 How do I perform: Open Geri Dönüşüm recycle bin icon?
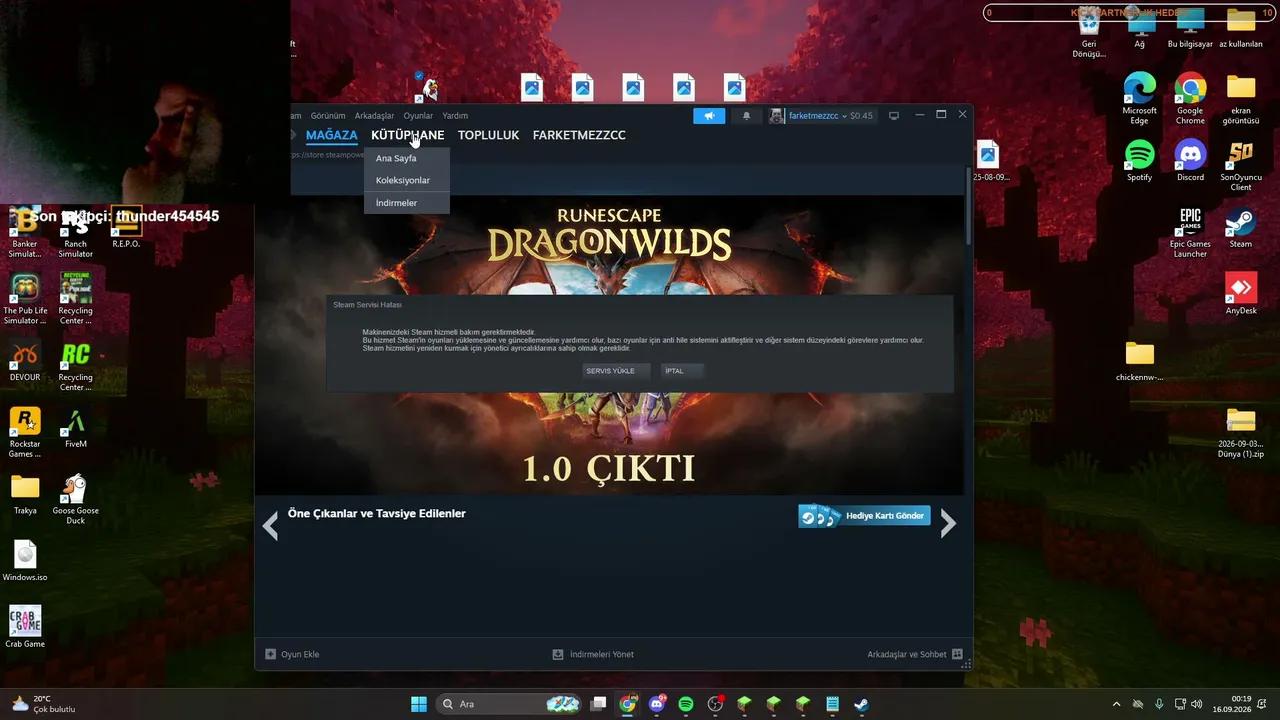pos(1089,33)
